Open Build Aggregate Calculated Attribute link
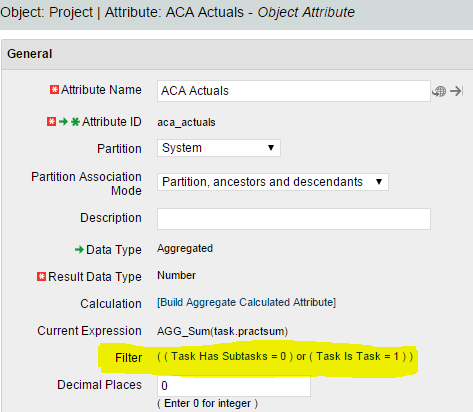Viewport: 473px width, 412px height. point(246,302)
